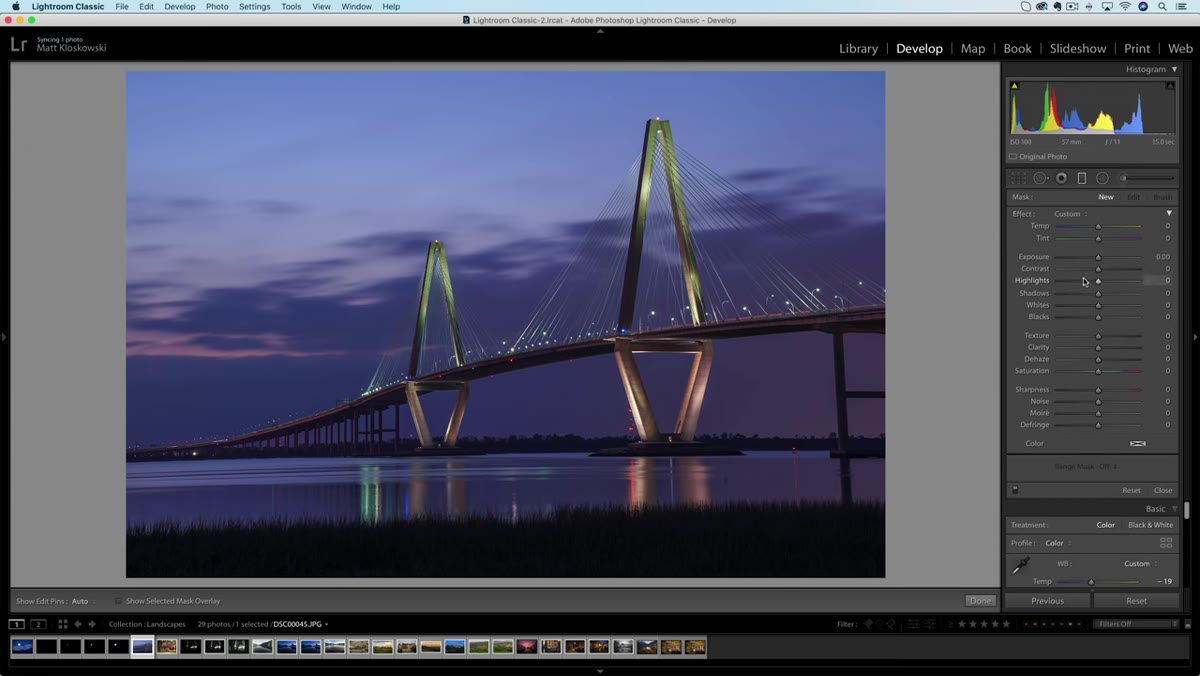The image size is (1200, 676).
Task: Open the Settings menu
Action: click(x=254, y=6)
